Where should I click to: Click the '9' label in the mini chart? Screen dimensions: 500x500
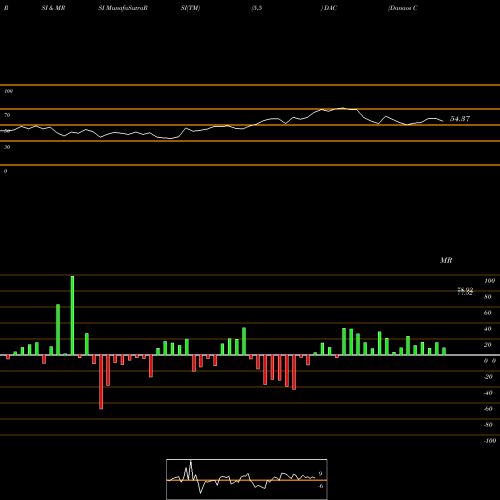320,474
